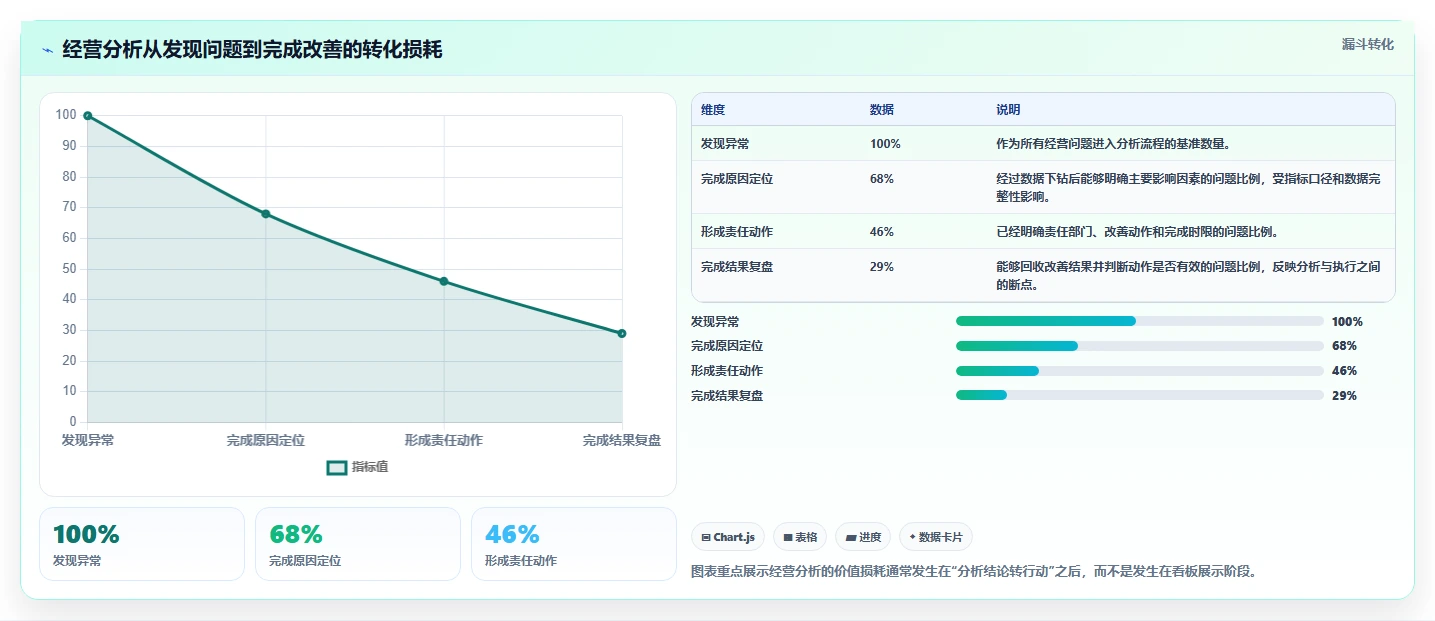Click the footer note starting 图表重点展示

coord(974,572)
